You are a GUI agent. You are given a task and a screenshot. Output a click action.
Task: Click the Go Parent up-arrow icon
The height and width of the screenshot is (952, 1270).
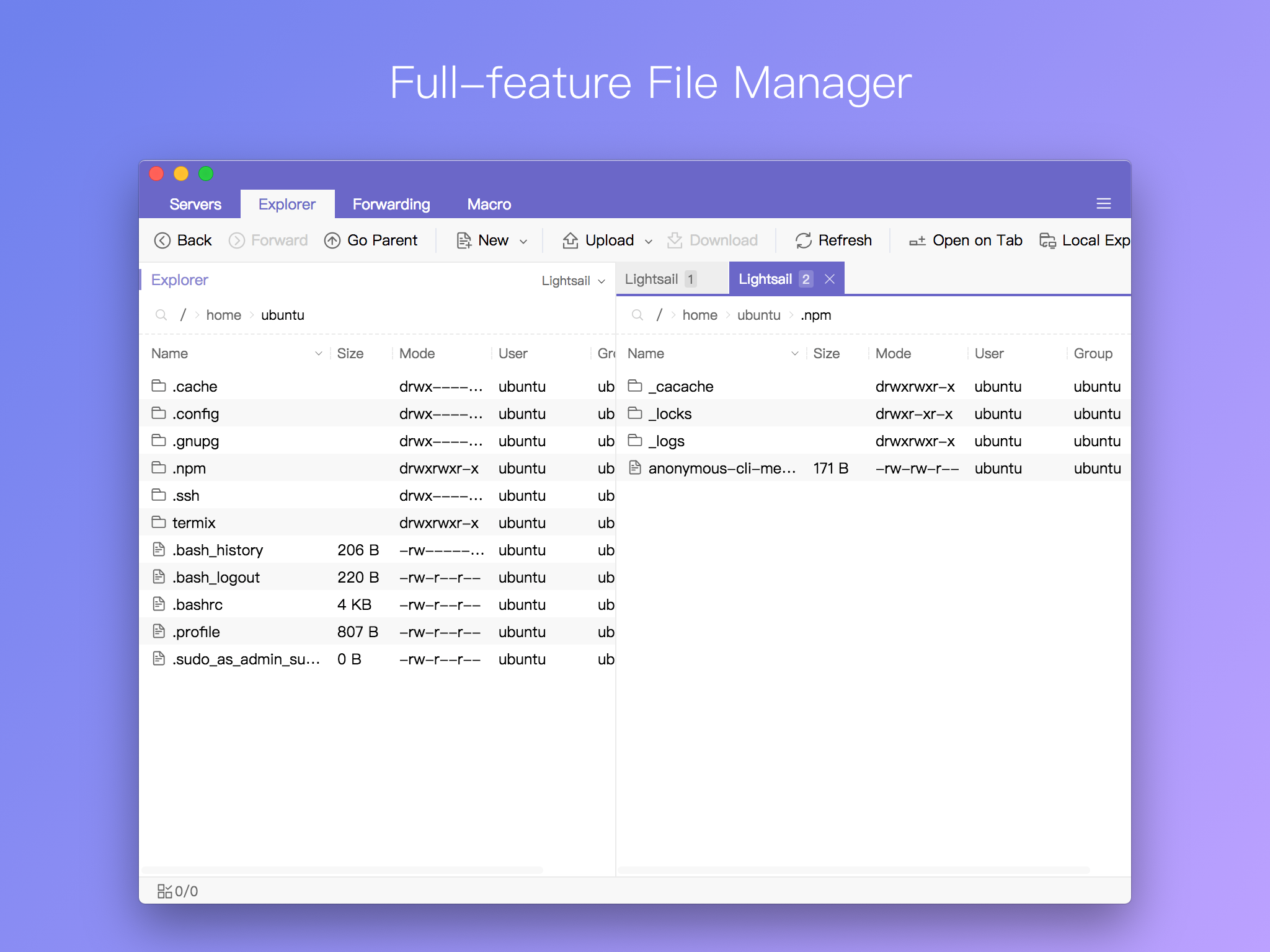coord(332,240)
